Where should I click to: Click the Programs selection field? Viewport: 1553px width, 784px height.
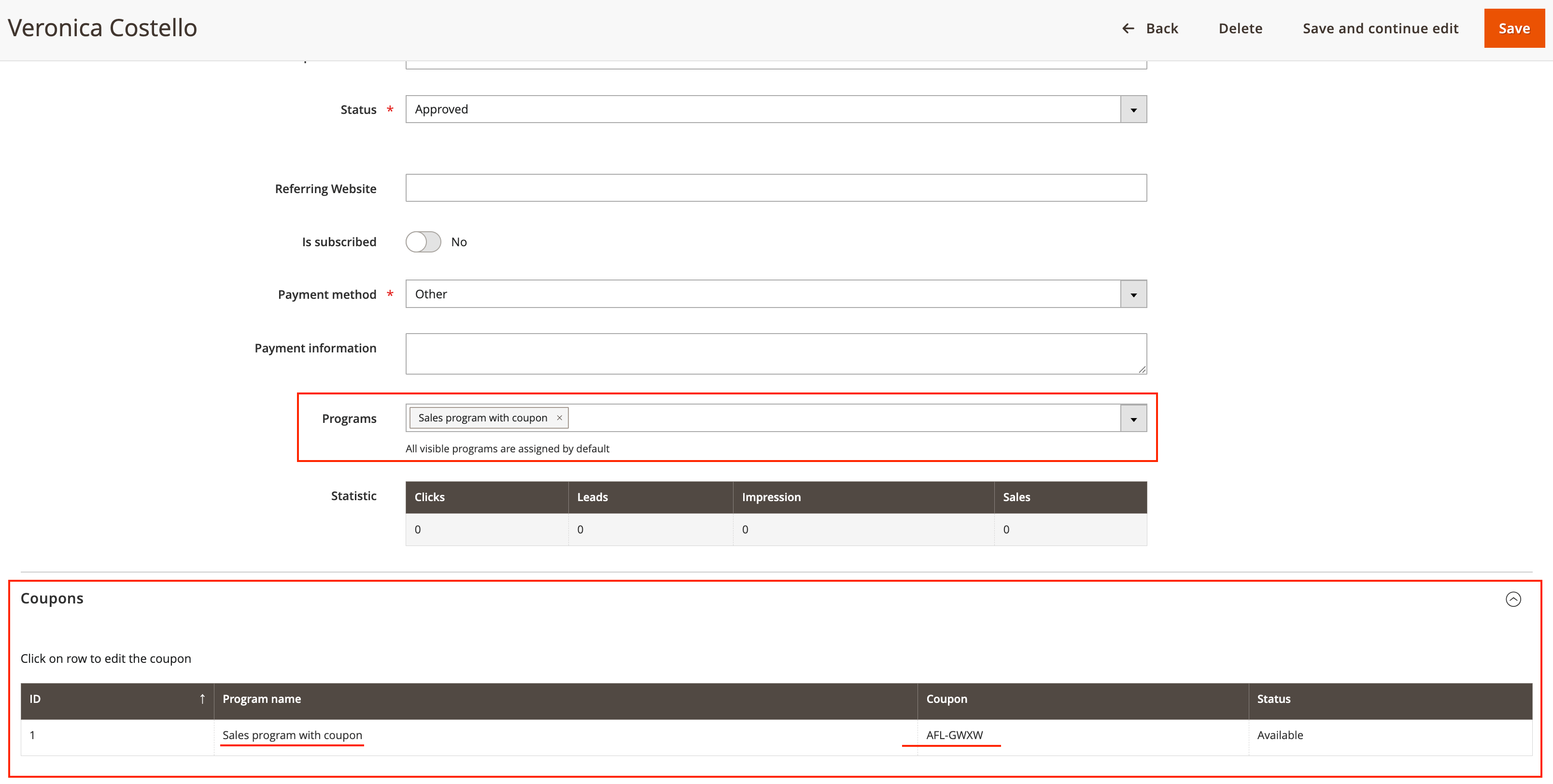(x=844, y=418)
